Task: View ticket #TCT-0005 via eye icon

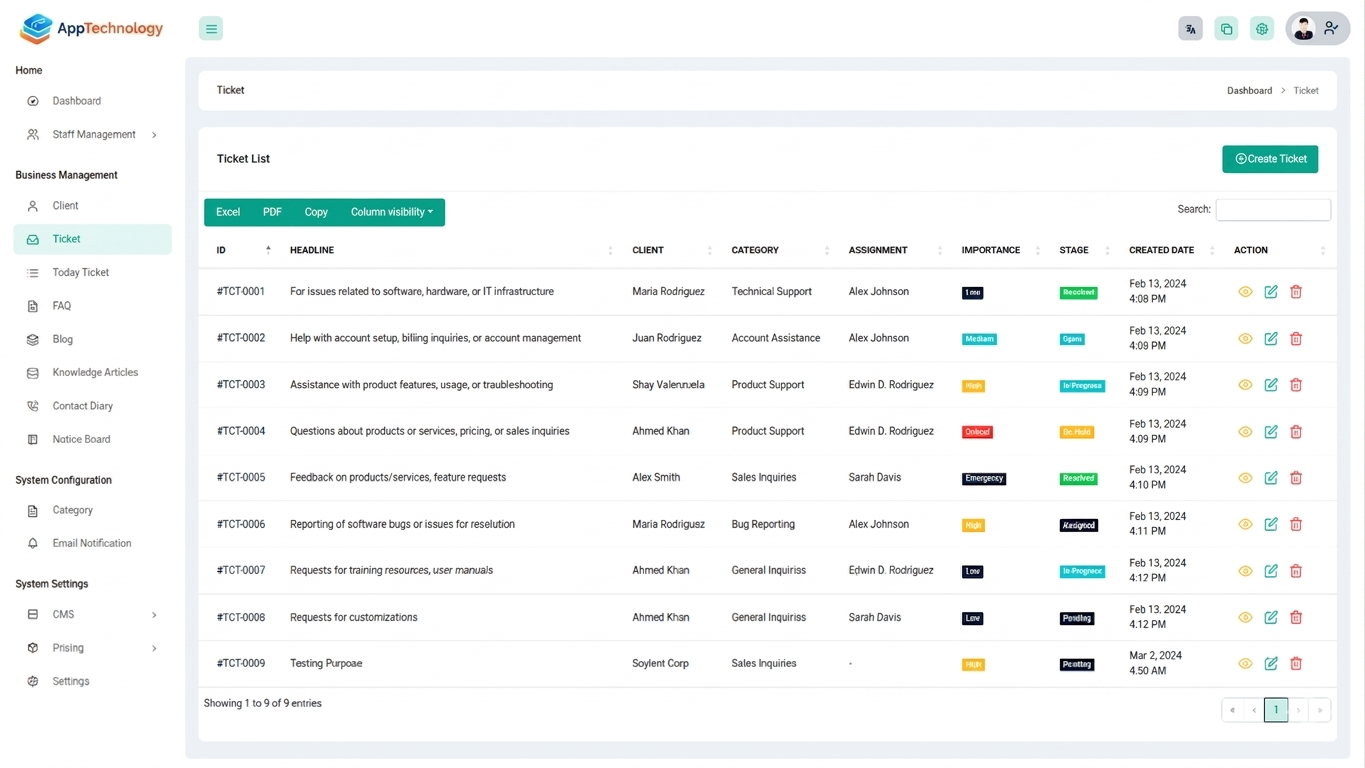Action: tap(1245, 478)
